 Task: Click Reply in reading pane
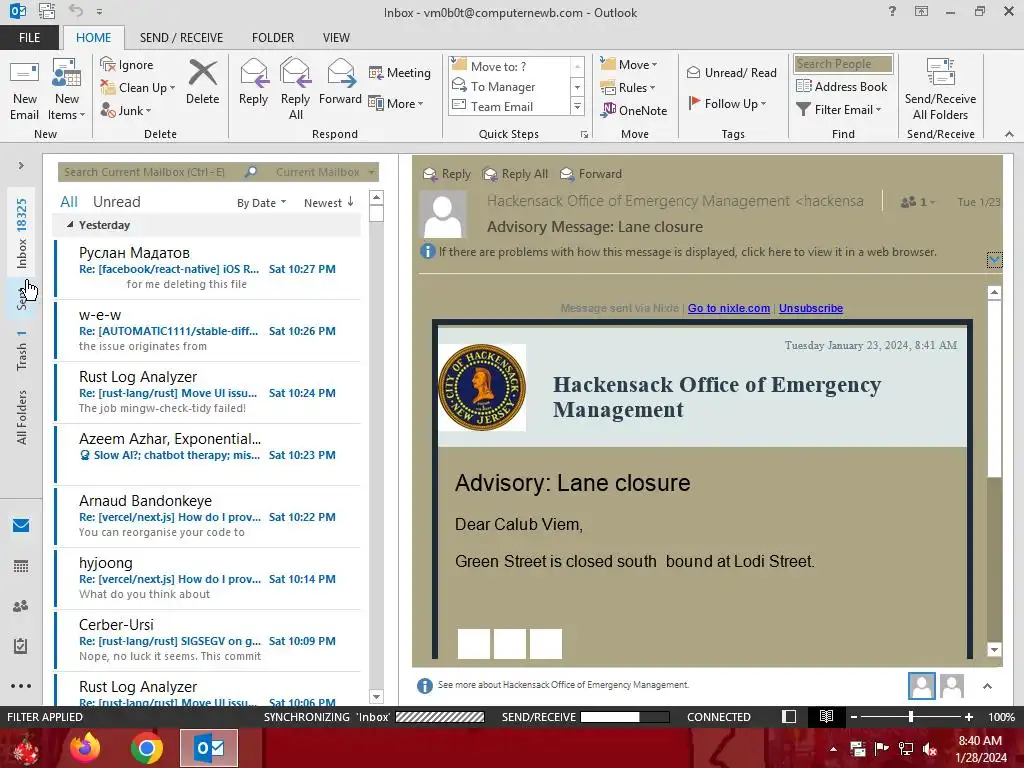coord(447,174)
